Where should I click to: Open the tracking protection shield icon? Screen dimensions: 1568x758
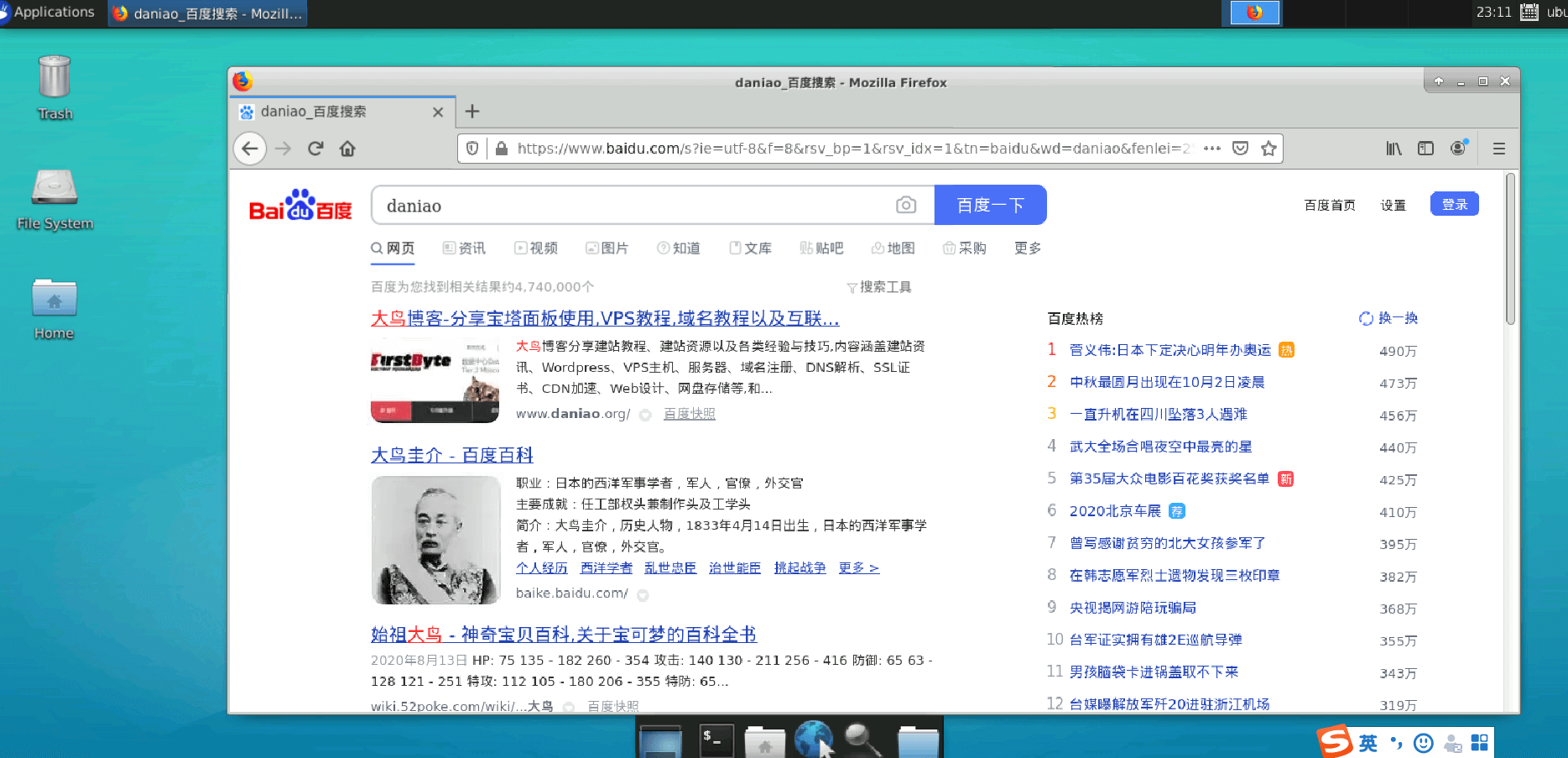coord(472,149)
